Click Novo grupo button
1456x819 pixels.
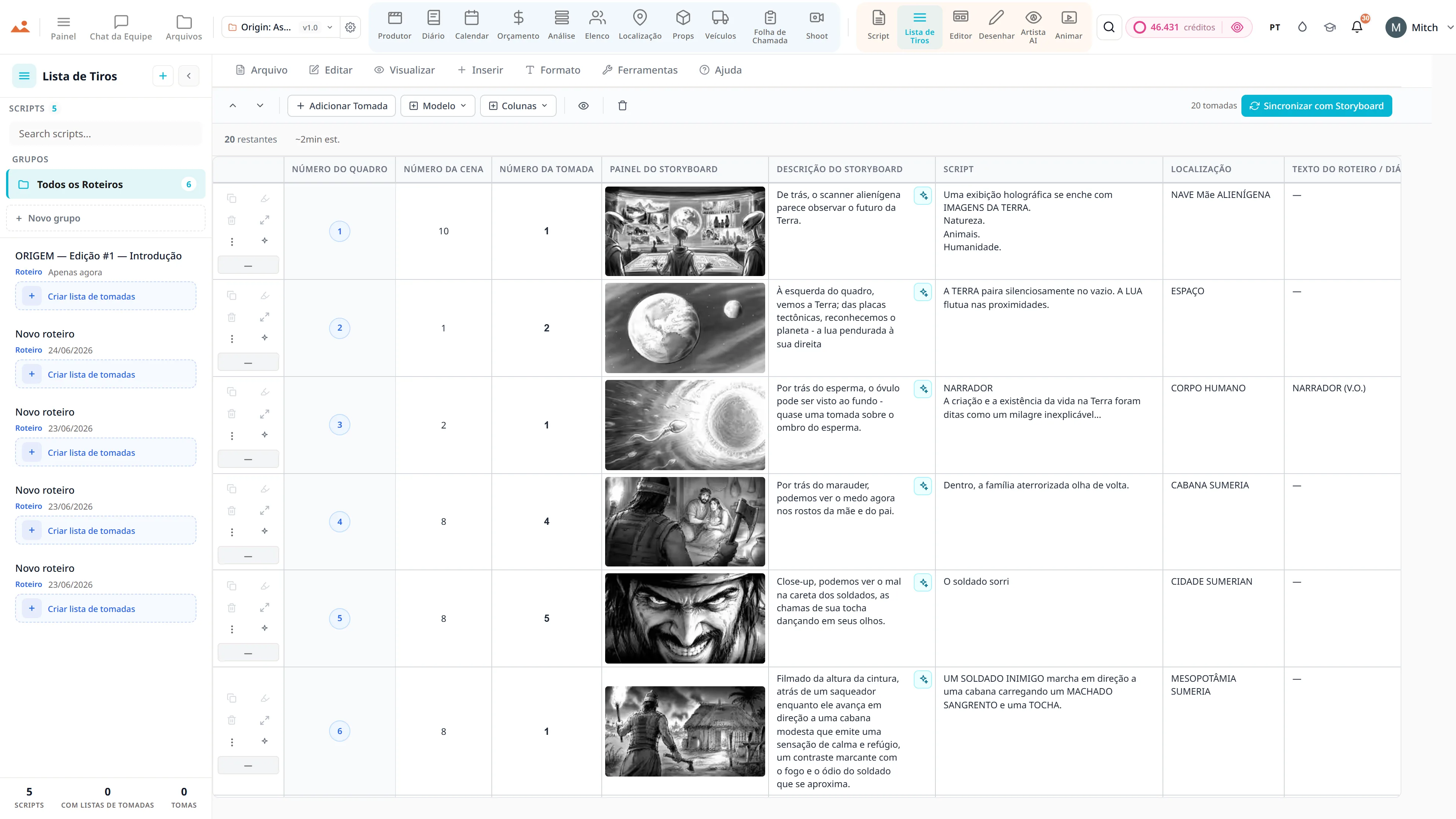click(x=106, y=218)
